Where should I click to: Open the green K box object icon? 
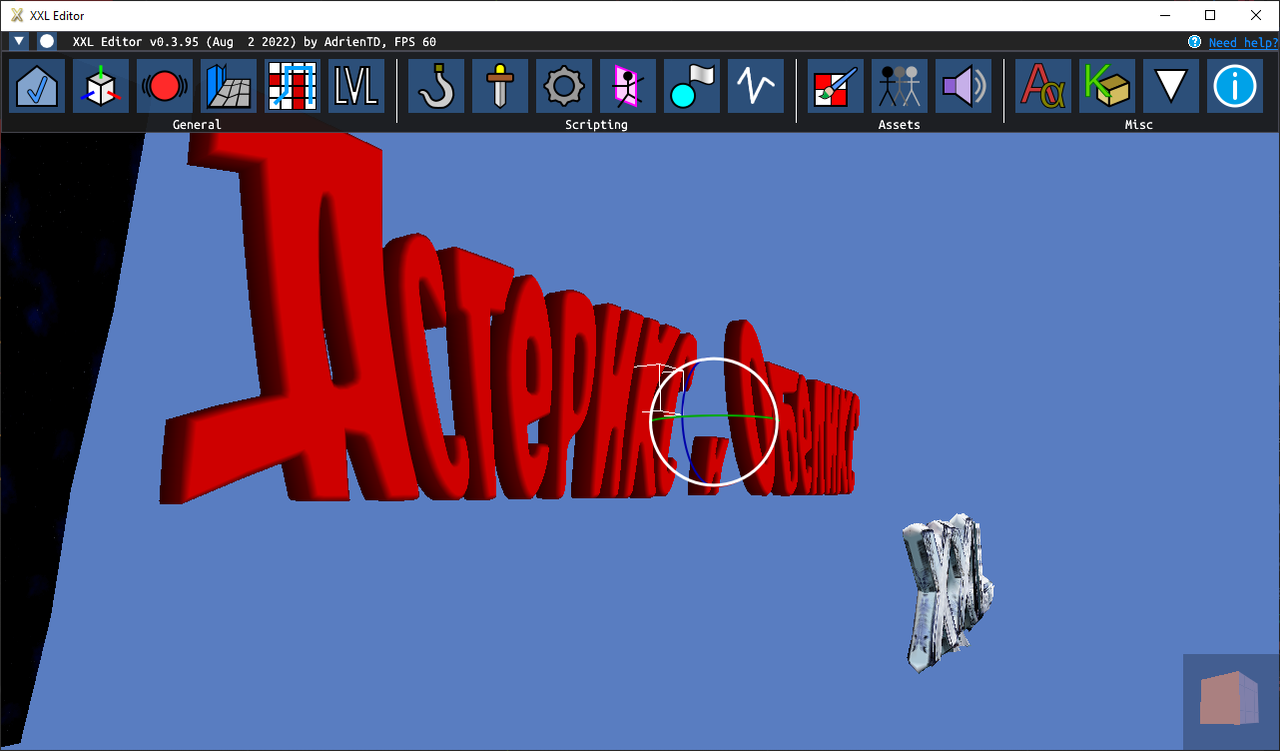pos(1107,86)
